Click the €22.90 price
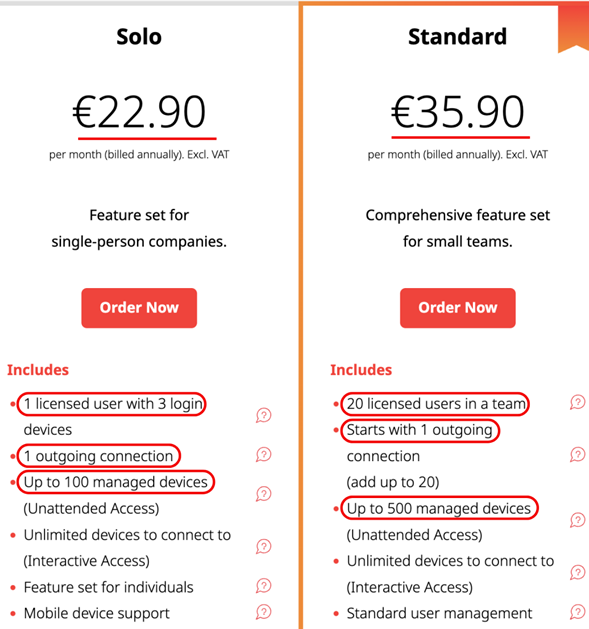 [139, 112]
